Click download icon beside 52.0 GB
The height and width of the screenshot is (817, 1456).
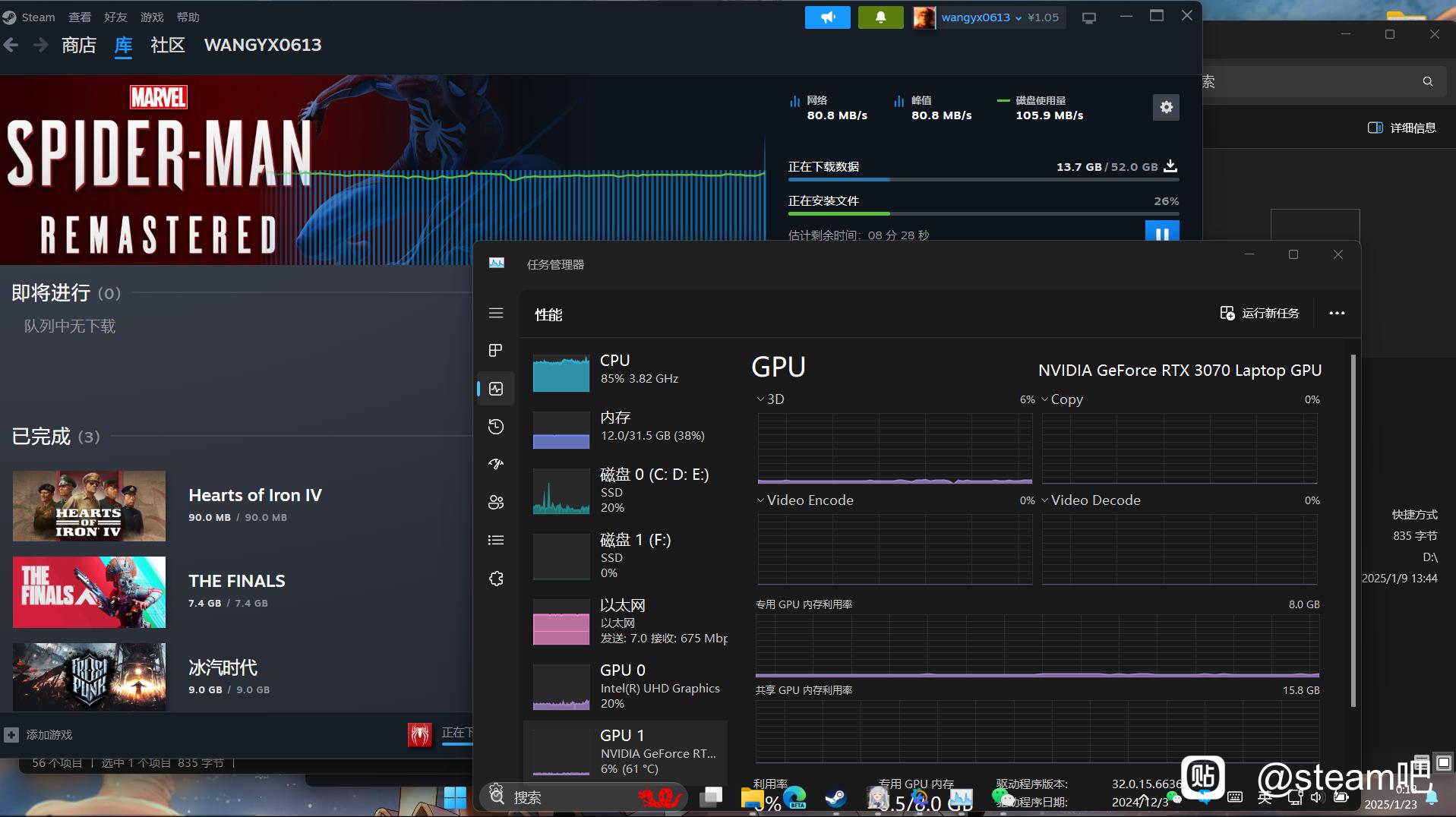tap(1170, 166)
